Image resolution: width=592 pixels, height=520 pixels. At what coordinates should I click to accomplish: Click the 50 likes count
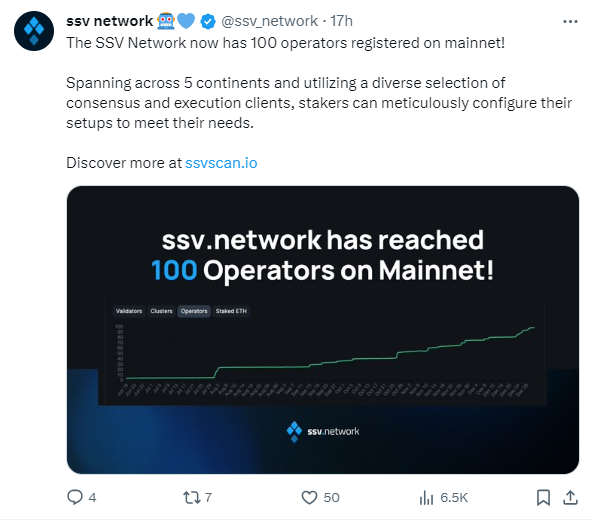click(331, 497)
